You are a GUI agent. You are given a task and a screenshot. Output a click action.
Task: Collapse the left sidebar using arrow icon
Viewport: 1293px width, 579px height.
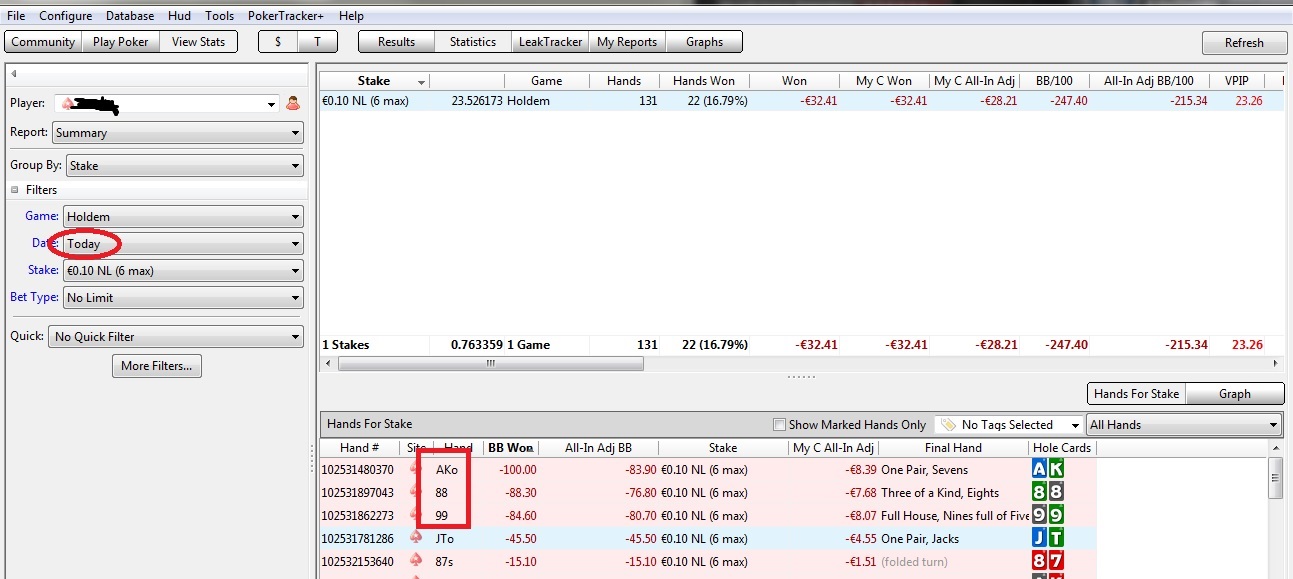pos(14,73)
